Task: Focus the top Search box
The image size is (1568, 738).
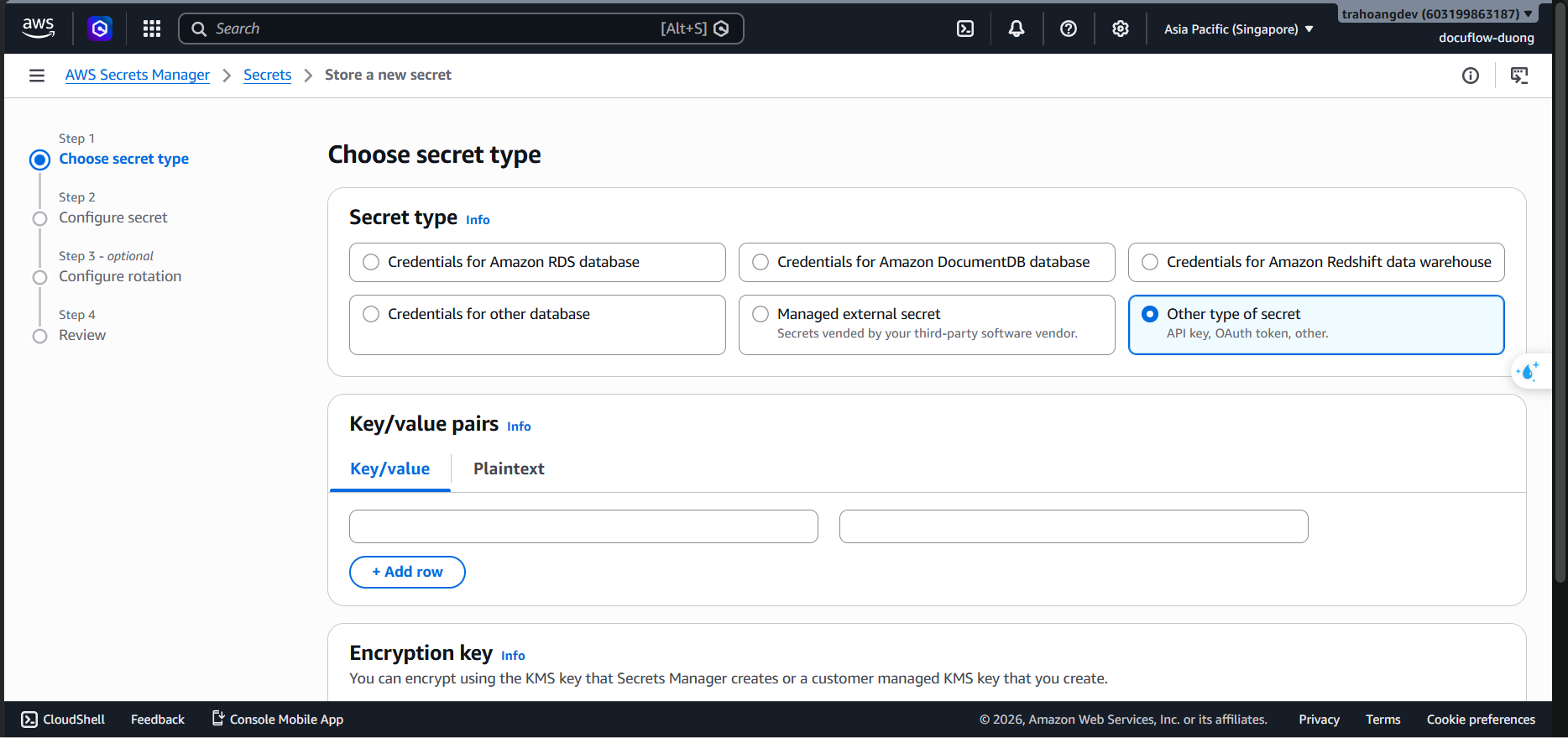Action: 461,29
